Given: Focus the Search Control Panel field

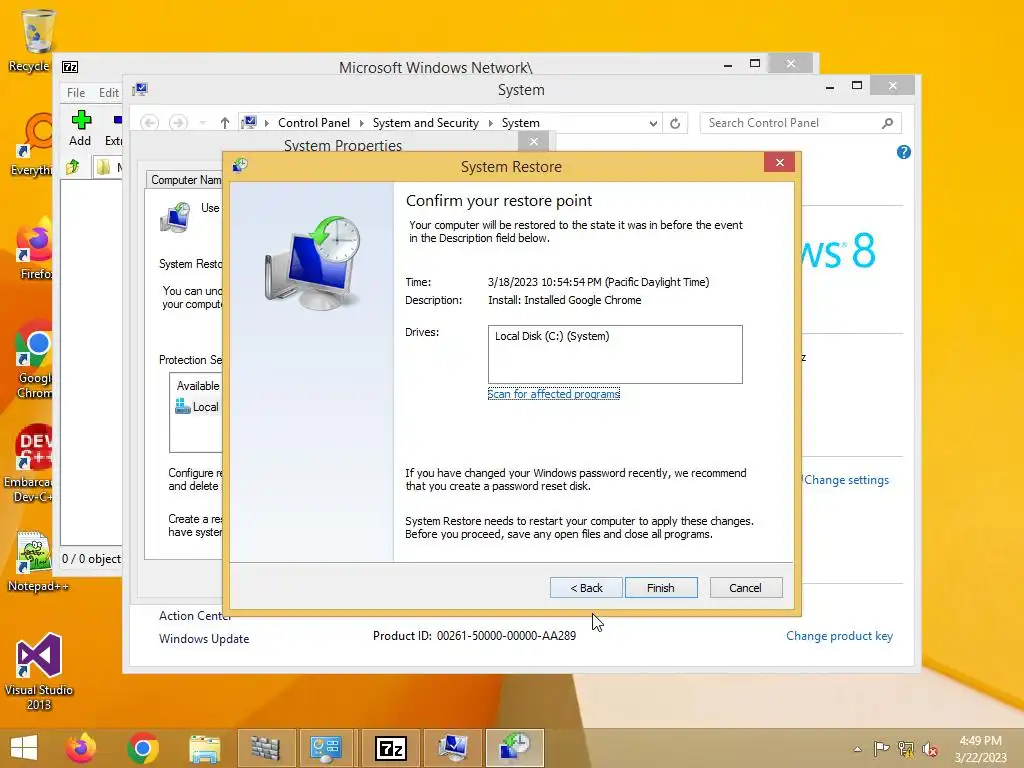Looking at the screenshot, I should coord(800,123).
